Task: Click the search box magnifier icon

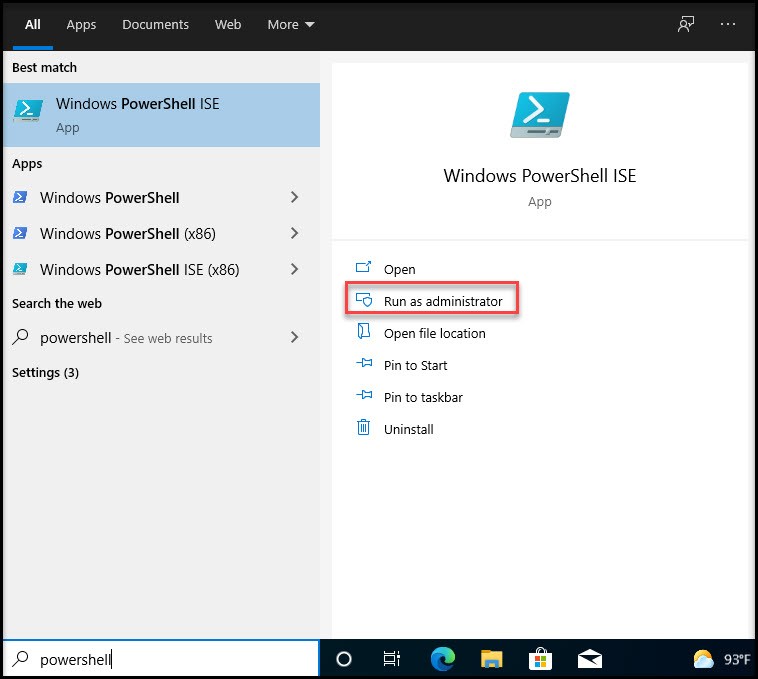Action: pos(21,658)
